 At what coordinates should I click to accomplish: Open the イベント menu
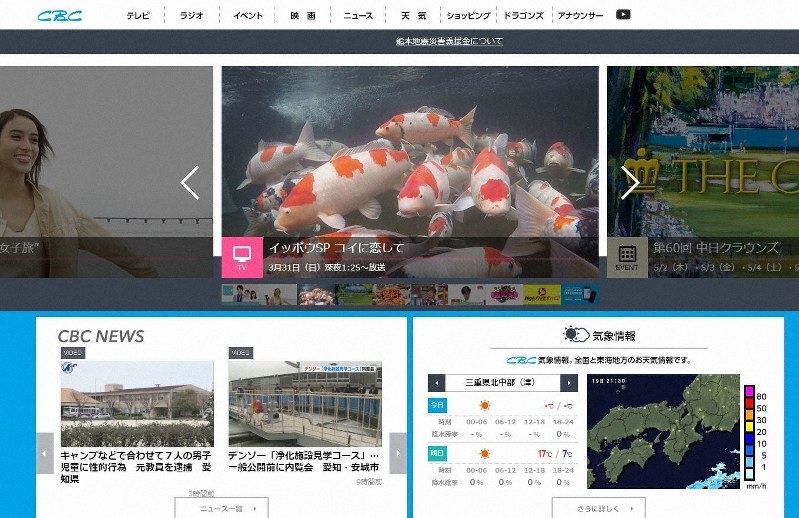[248, 16]
